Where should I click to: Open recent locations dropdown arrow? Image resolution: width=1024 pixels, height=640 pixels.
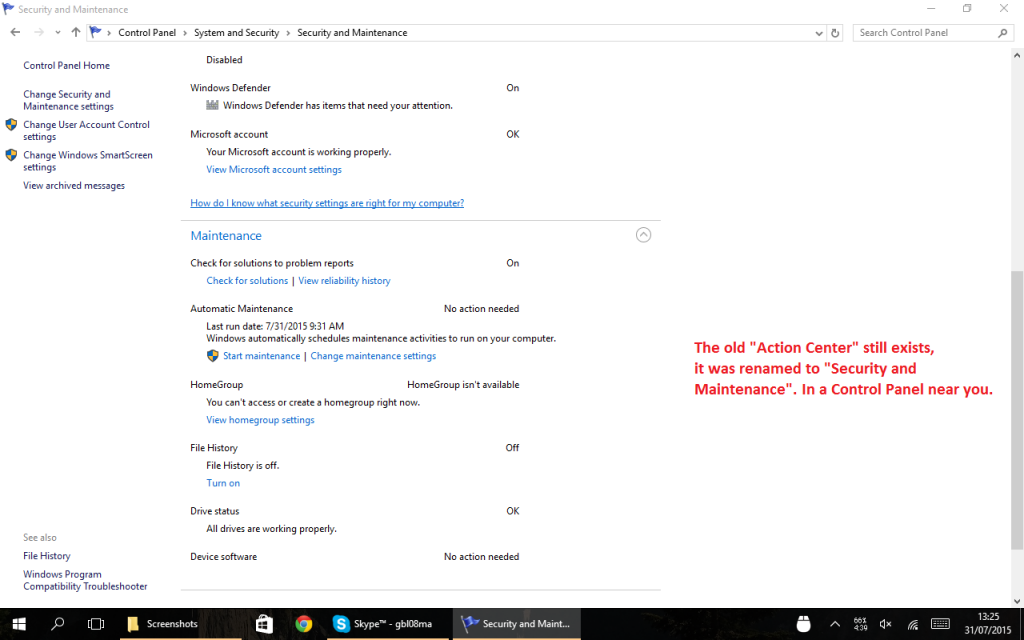tap(57, 33)
